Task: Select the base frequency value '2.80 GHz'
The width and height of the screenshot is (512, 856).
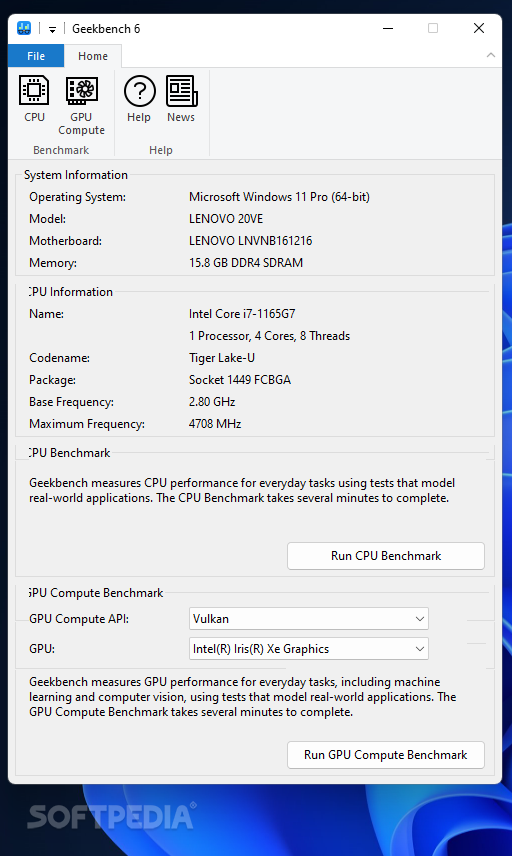Action: [x=212, y=402]
